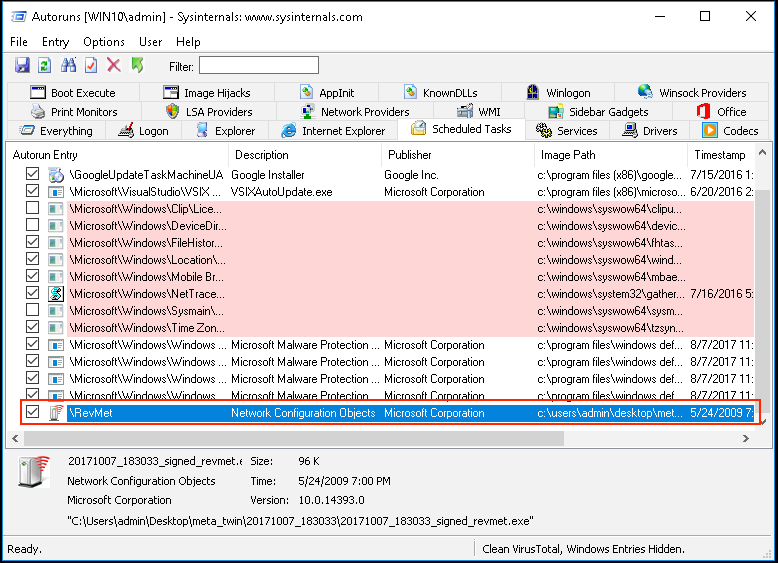Sort by the Publisher column header

point(410,155)
